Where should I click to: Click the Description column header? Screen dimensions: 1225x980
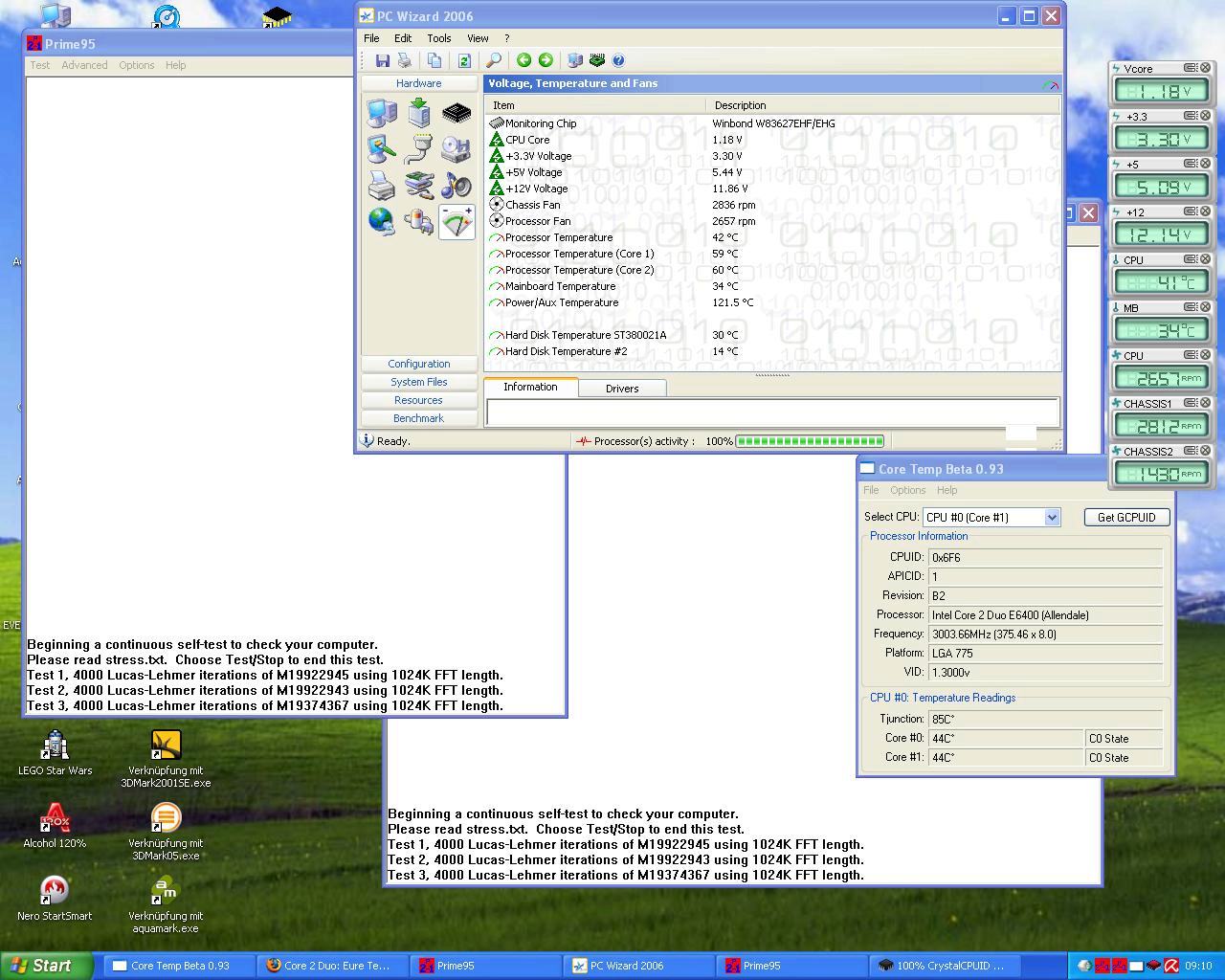click(x=882, y=105)
